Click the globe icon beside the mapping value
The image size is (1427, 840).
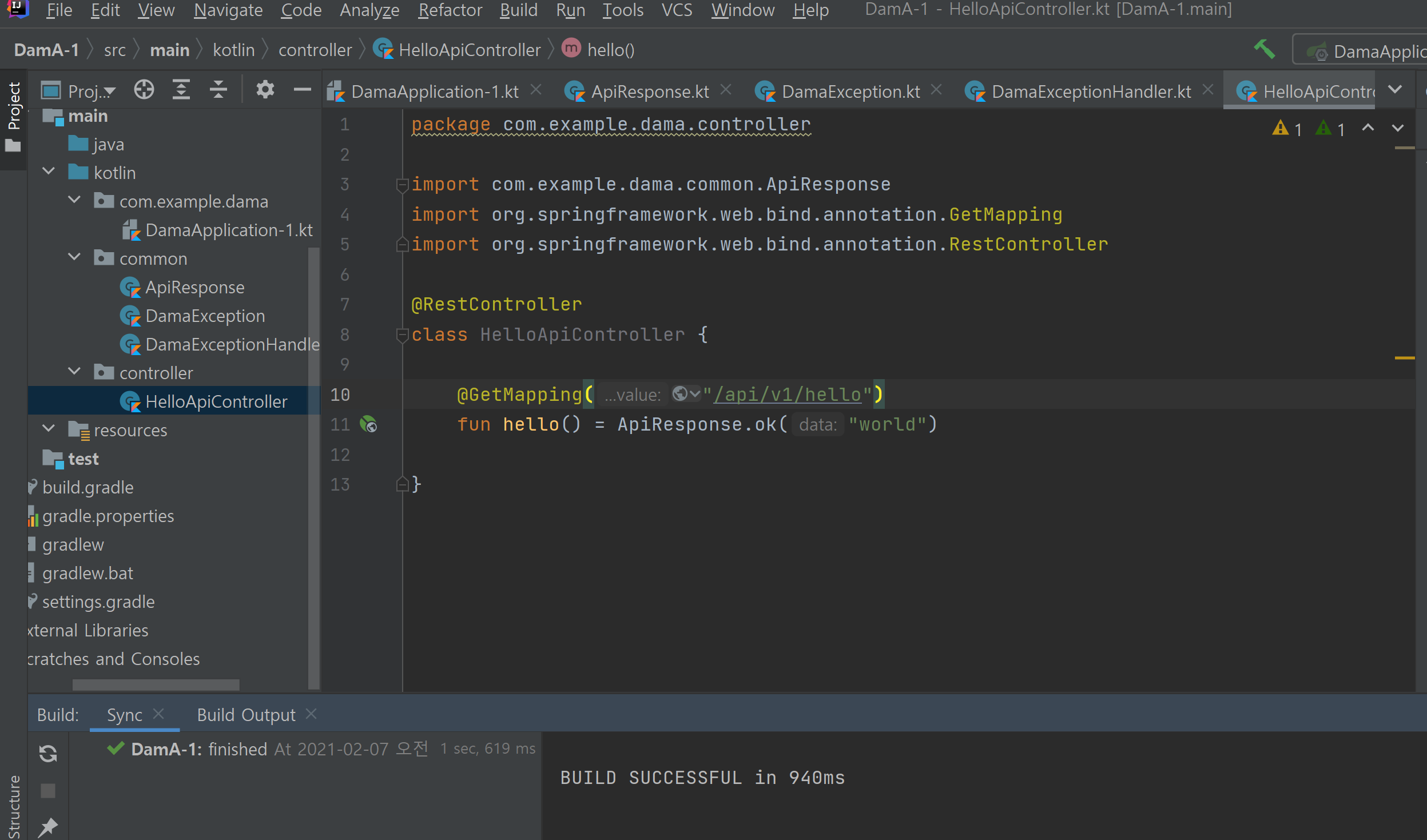tap(680, 394)
